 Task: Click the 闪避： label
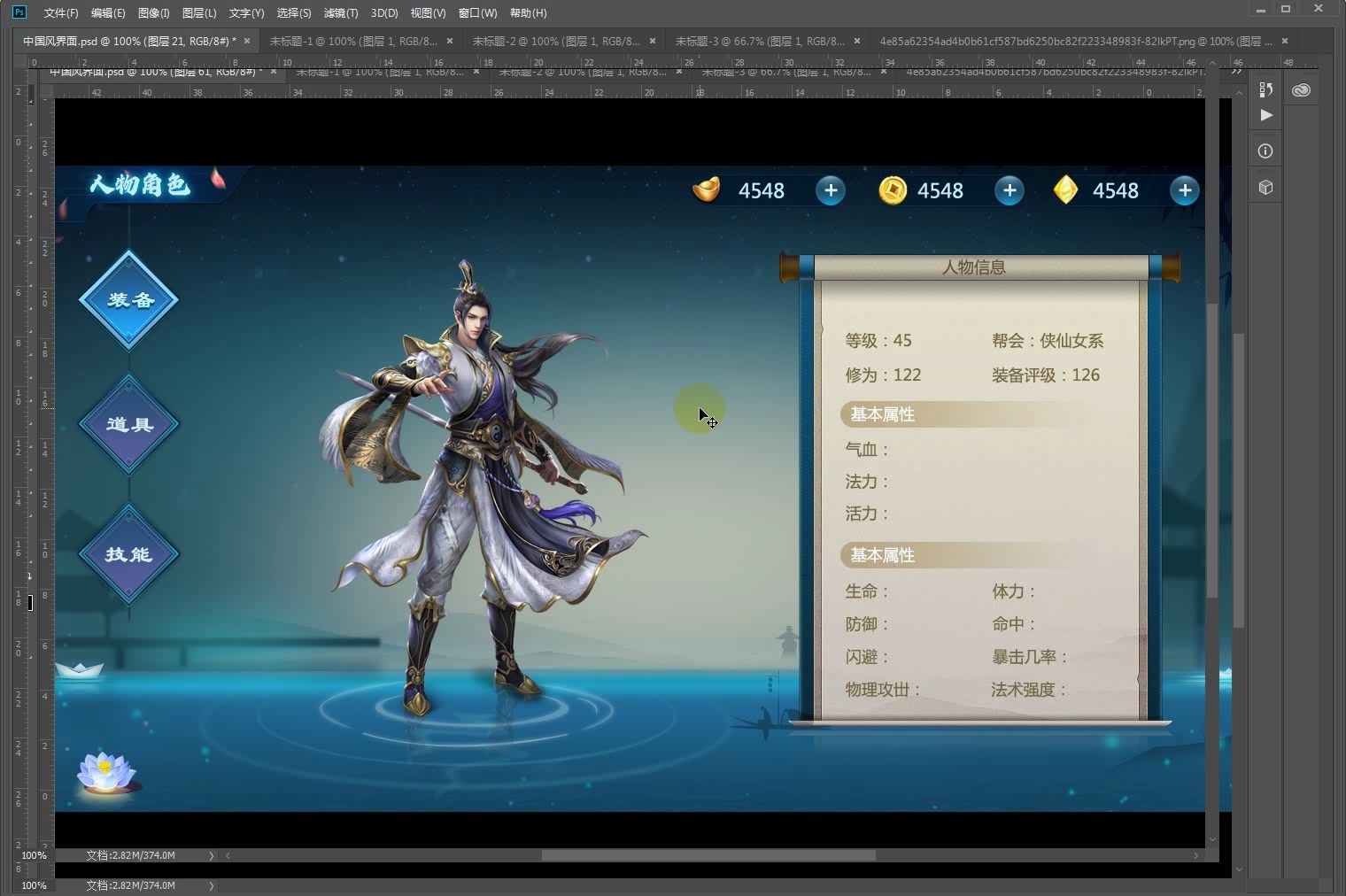(x=867, y=657)
